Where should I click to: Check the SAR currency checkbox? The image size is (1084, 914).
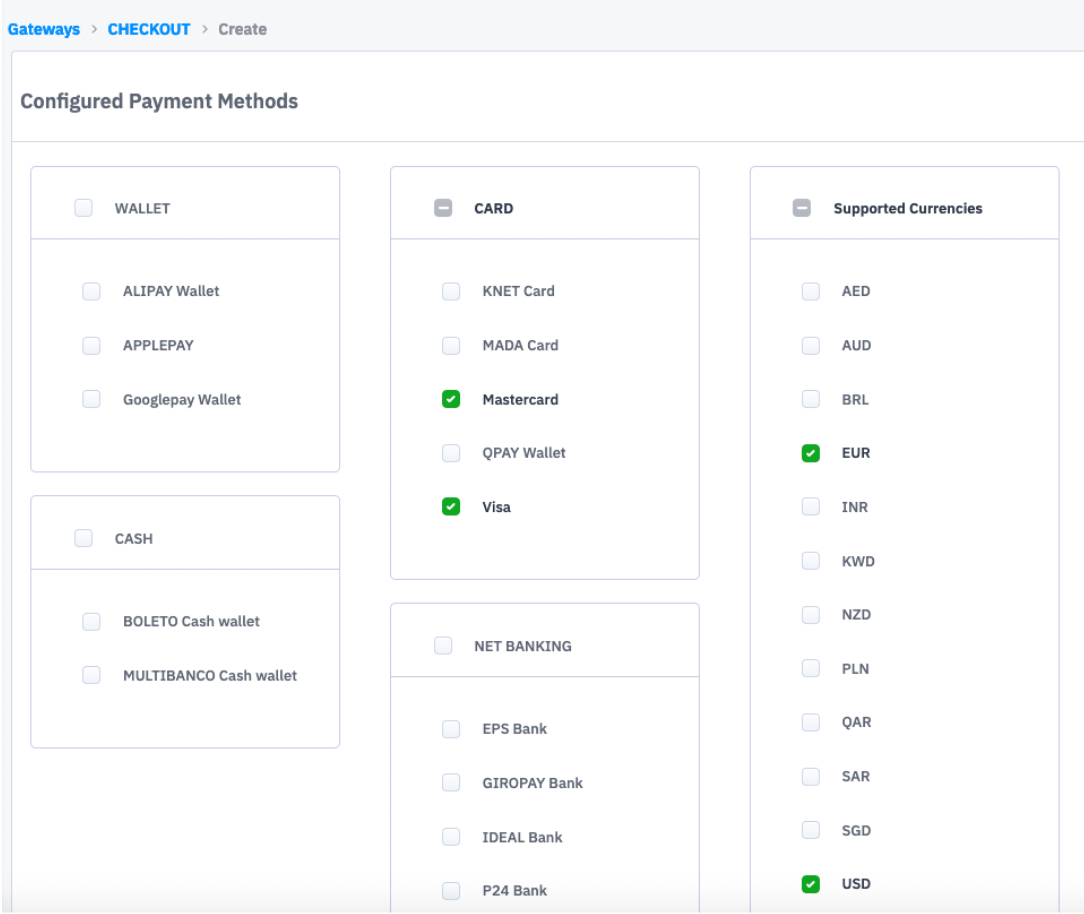coord(810,776)
